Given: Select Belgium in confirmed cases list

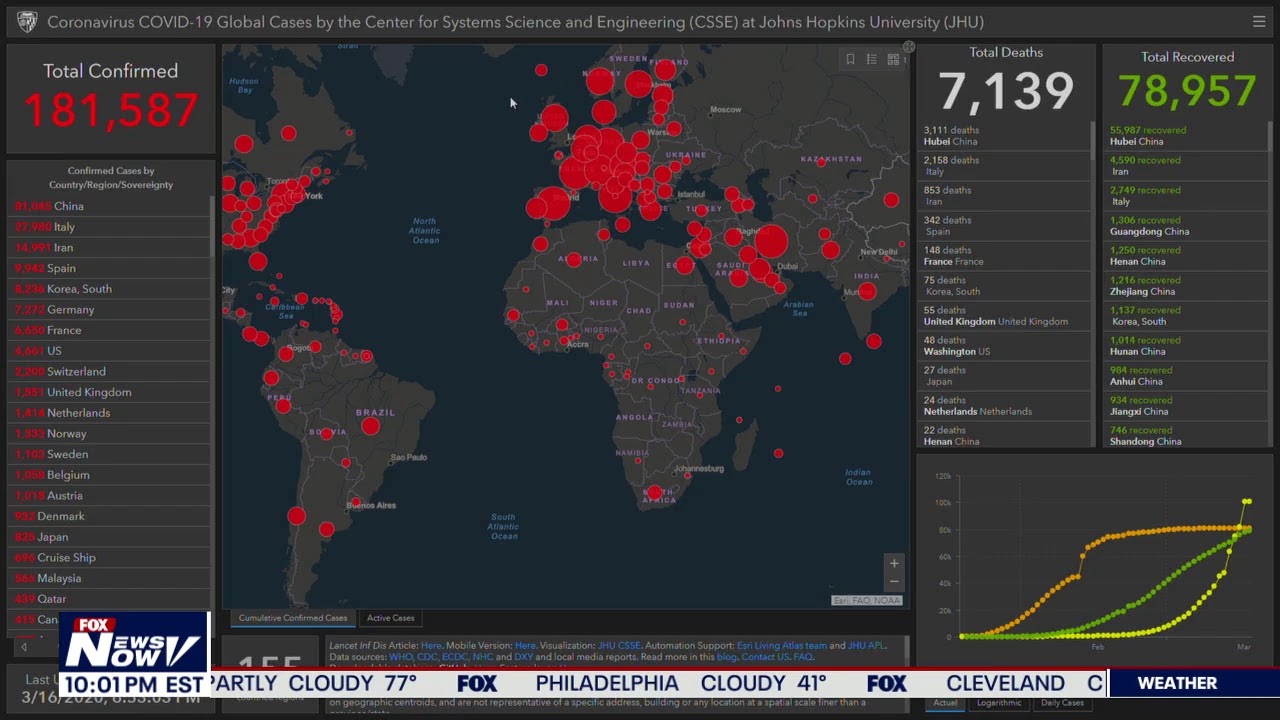Looking at the screenshot, I should coord(110,475).
